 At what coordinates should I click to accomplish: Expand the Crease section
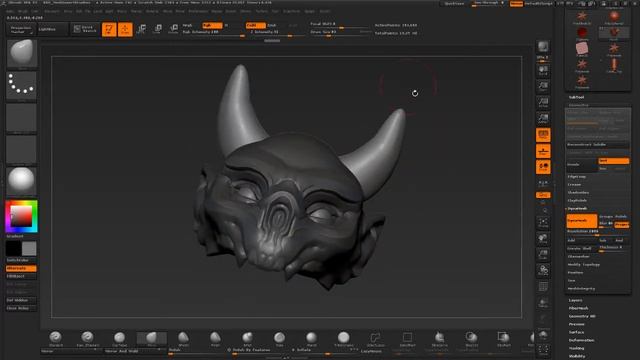click(x=574, y=185)
